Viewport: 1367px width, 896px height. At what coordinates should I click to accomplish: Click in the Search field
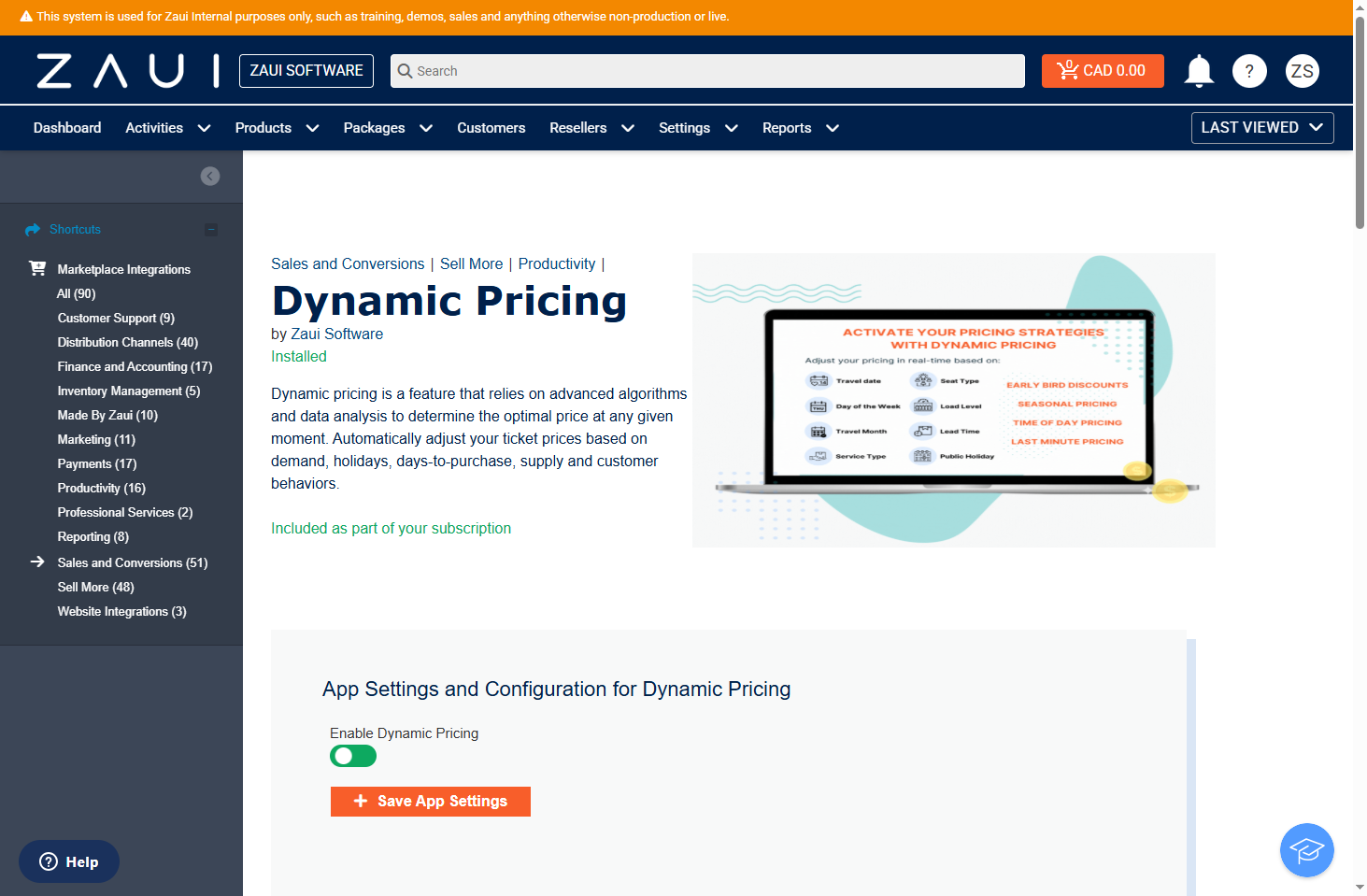(707, 71)
